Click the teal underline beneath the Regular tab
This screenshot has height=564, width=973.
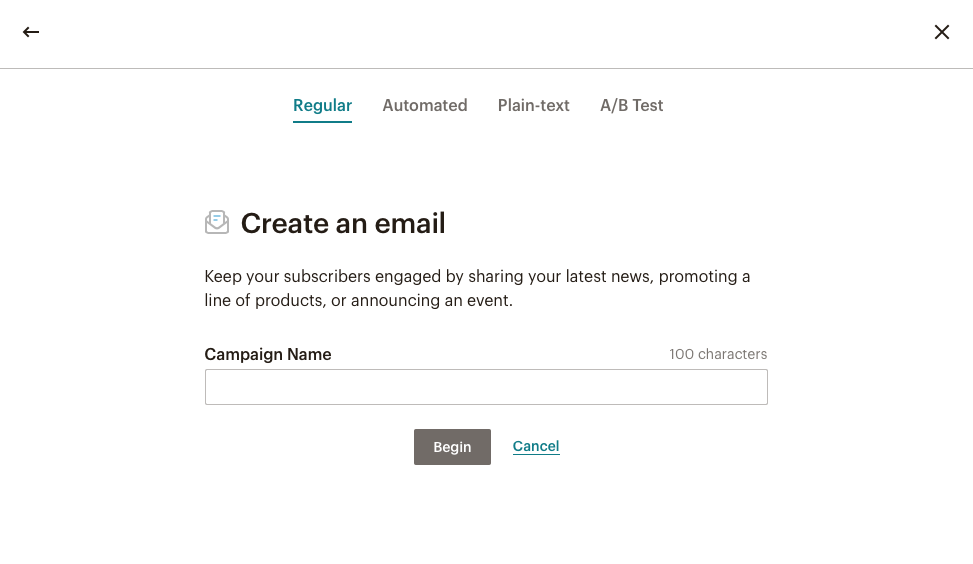coord(322,121)
